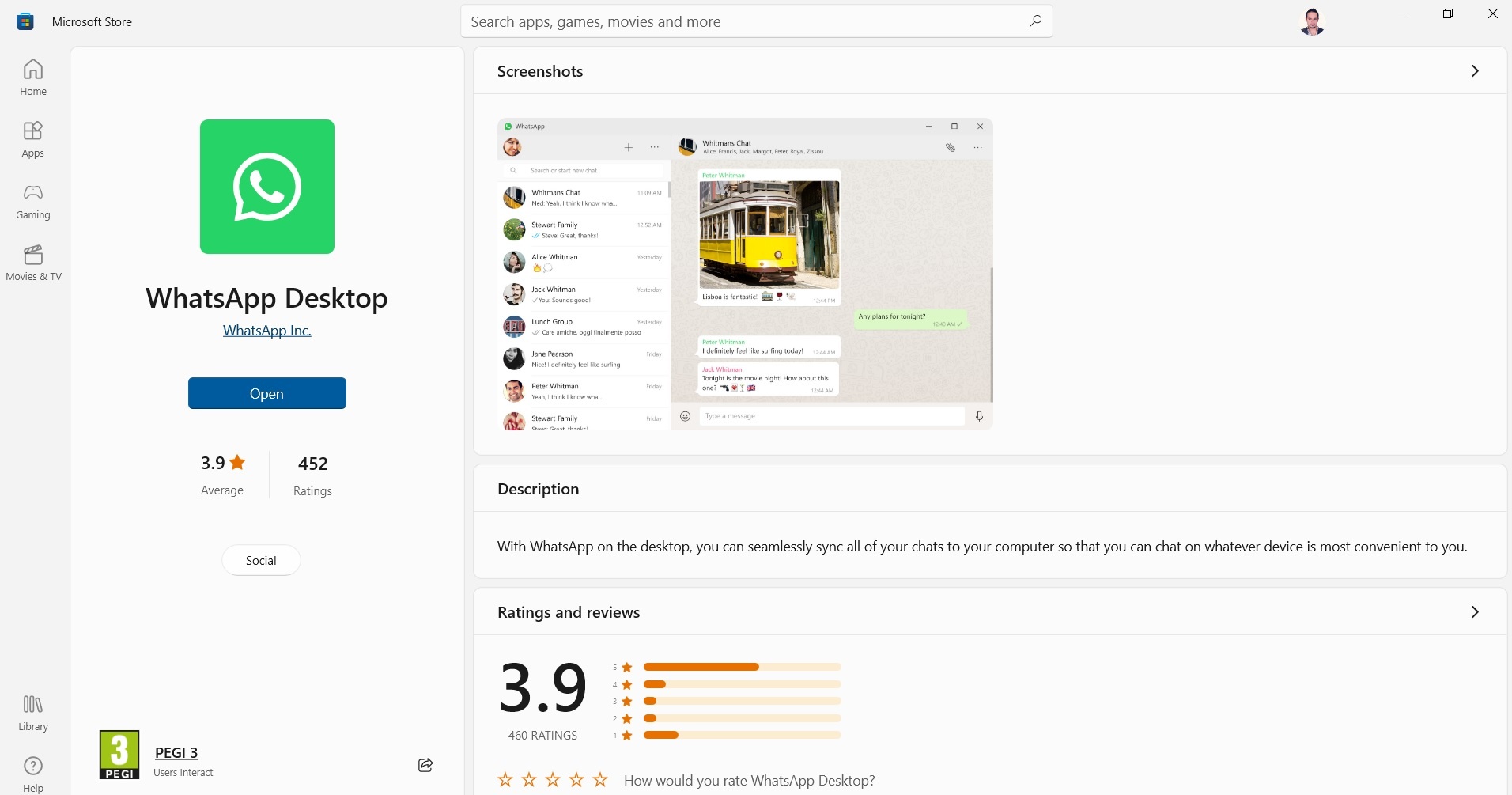This screenshot has height=795, width=1512.
Task: Open the WhatsApp Inc. publisher link
Action: tap(267, 331)
